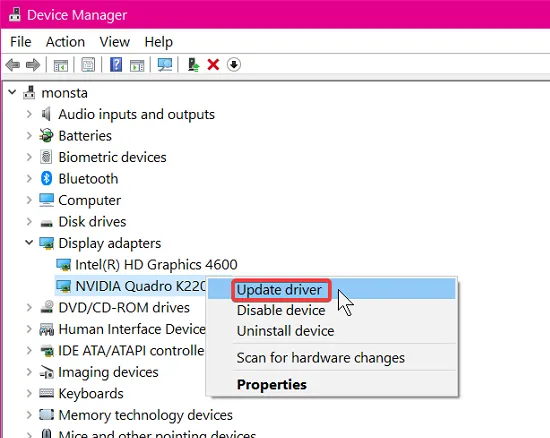This screenshot has width=550, height=438.
Task: Click the Keyboards category icon
Action: click(x=46, y=393)
